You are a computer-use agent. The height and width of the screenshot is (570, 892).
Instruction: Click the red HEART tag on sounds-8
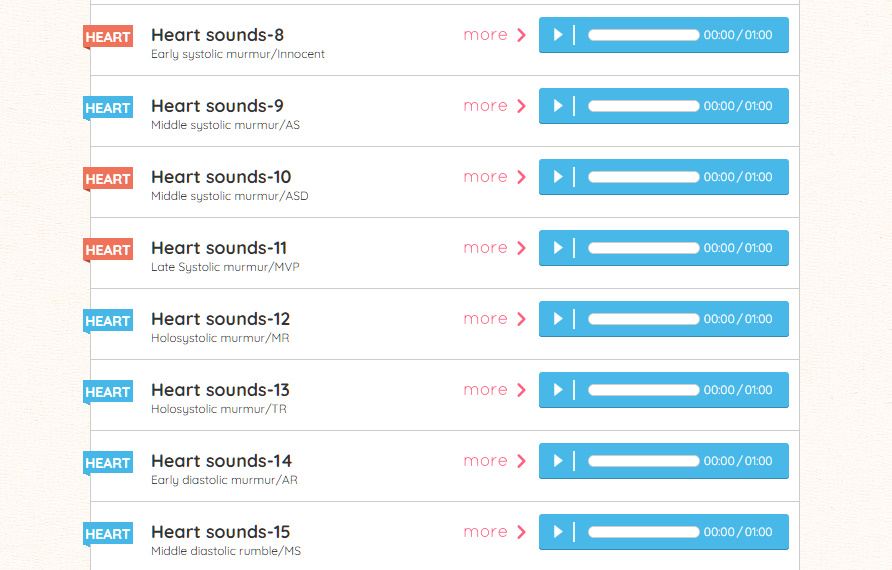point(108,37)
